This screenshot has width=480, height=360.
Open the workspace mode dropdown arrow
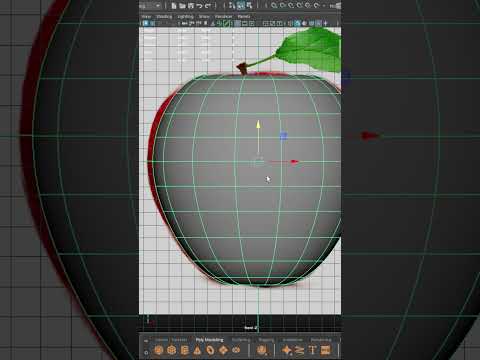(x=158, y=5)
